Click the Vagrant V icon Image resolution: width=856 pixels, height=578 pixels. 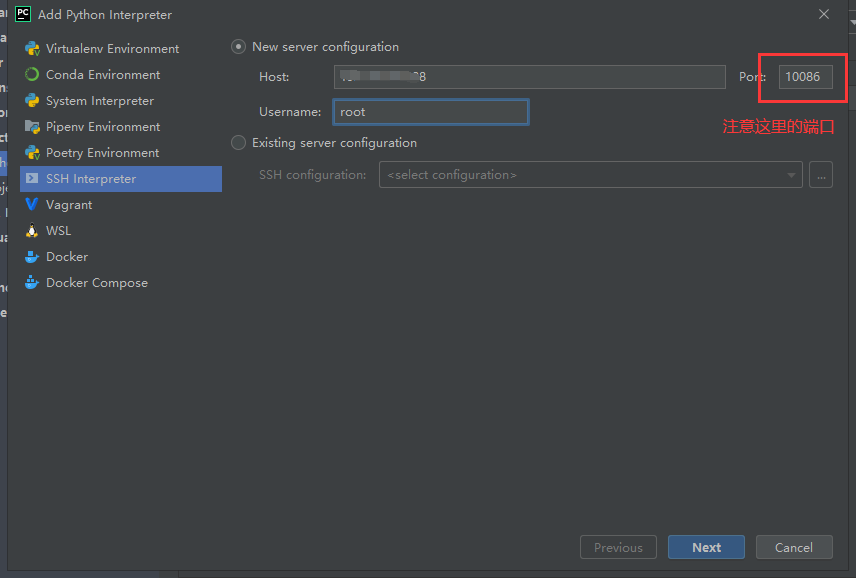(x=32, y=205)
